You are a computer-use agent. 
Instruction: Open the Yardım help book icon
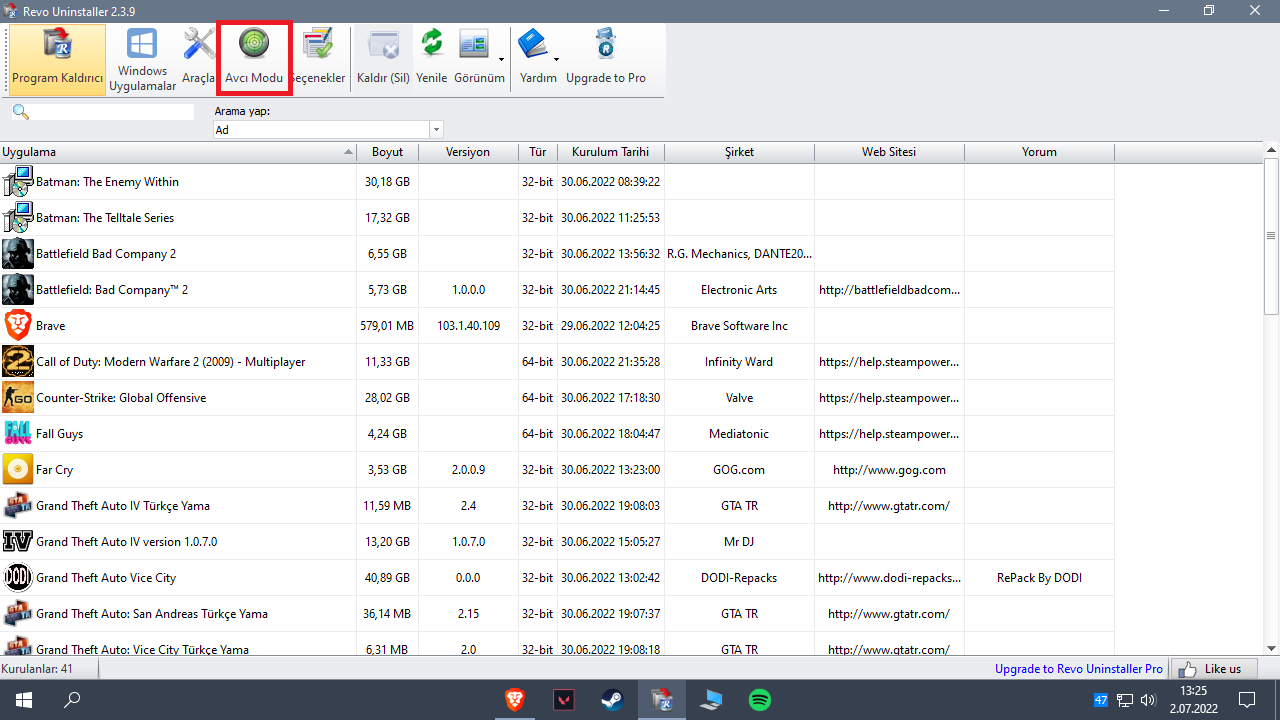533,45
